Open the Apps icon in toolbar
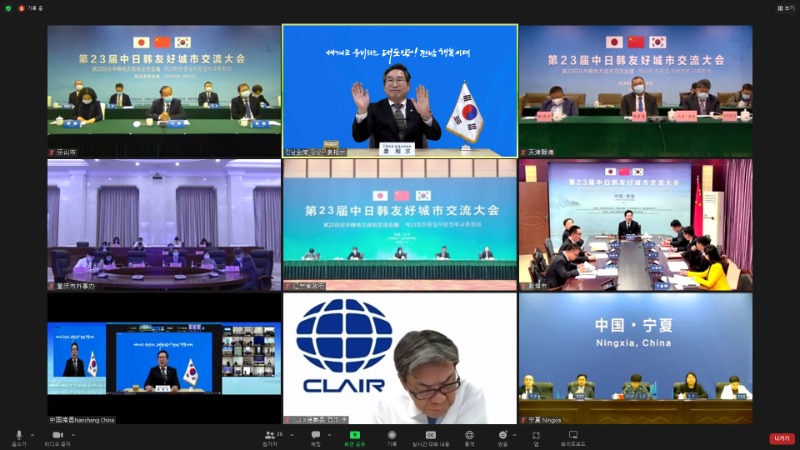This screenshot has height=450, width=800. (x=536, y=436)
